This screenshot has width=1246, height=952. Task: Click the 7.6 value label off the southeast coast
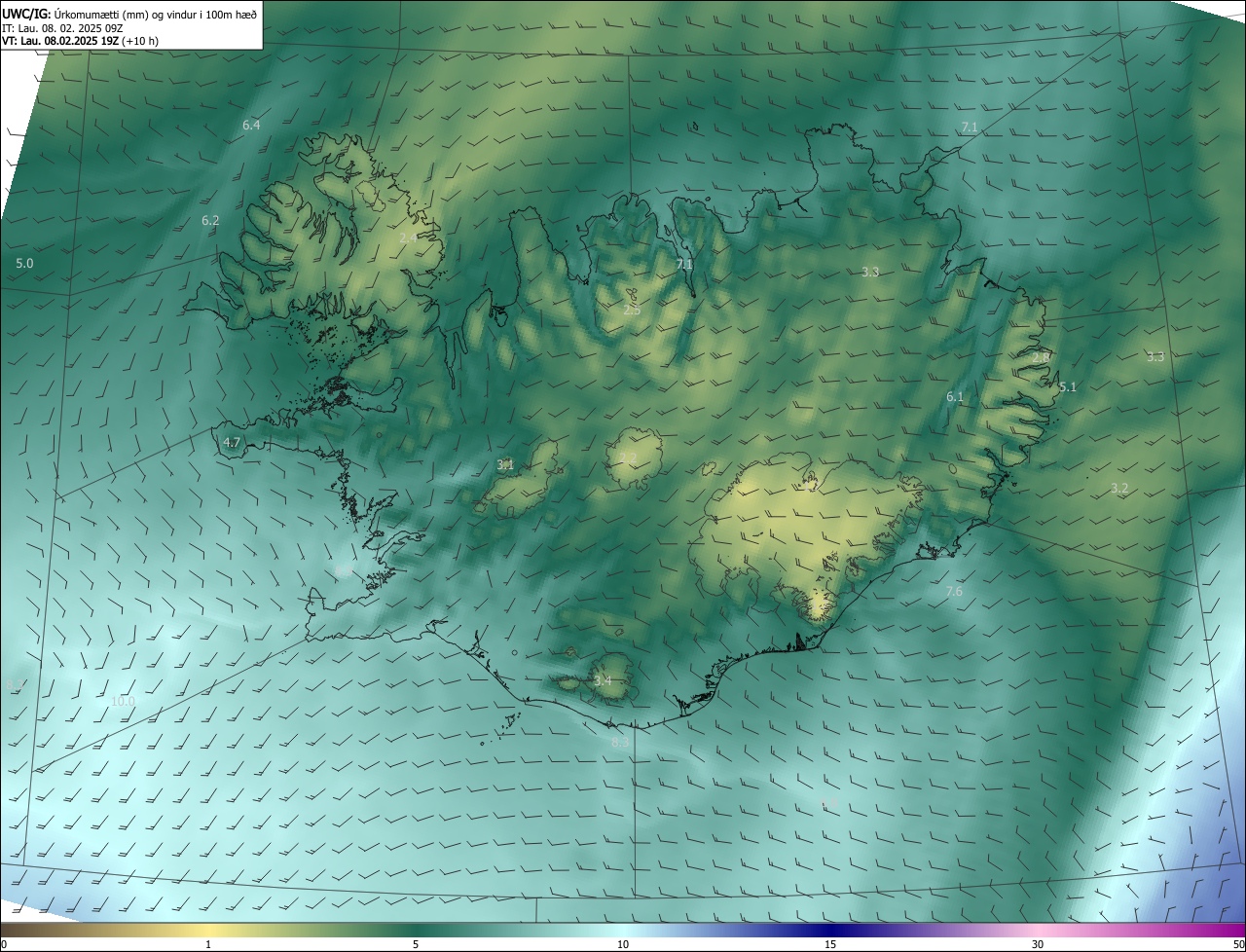pyautogui.click(x=954, y=592)
